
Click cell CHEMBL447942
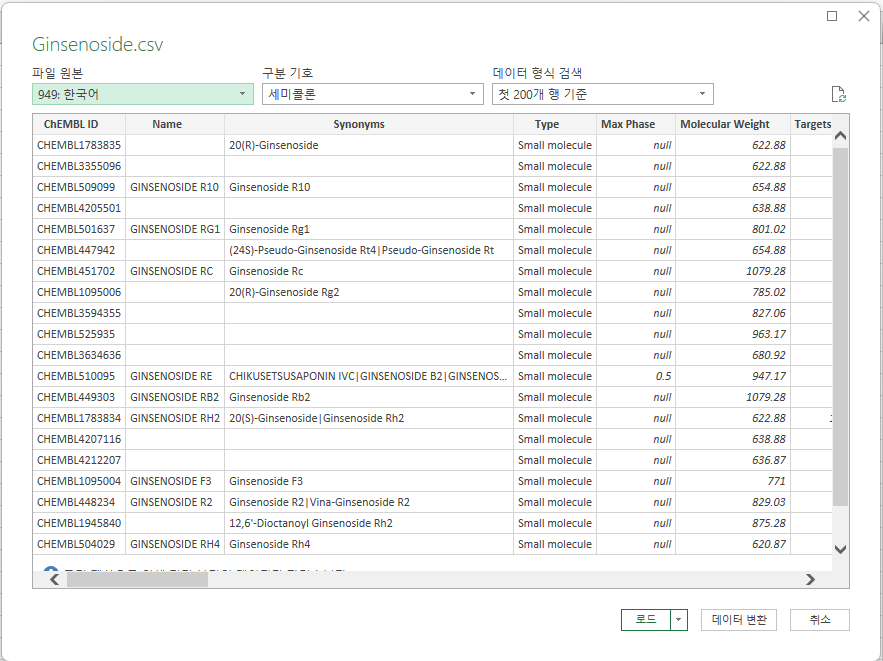coord(79,250)
